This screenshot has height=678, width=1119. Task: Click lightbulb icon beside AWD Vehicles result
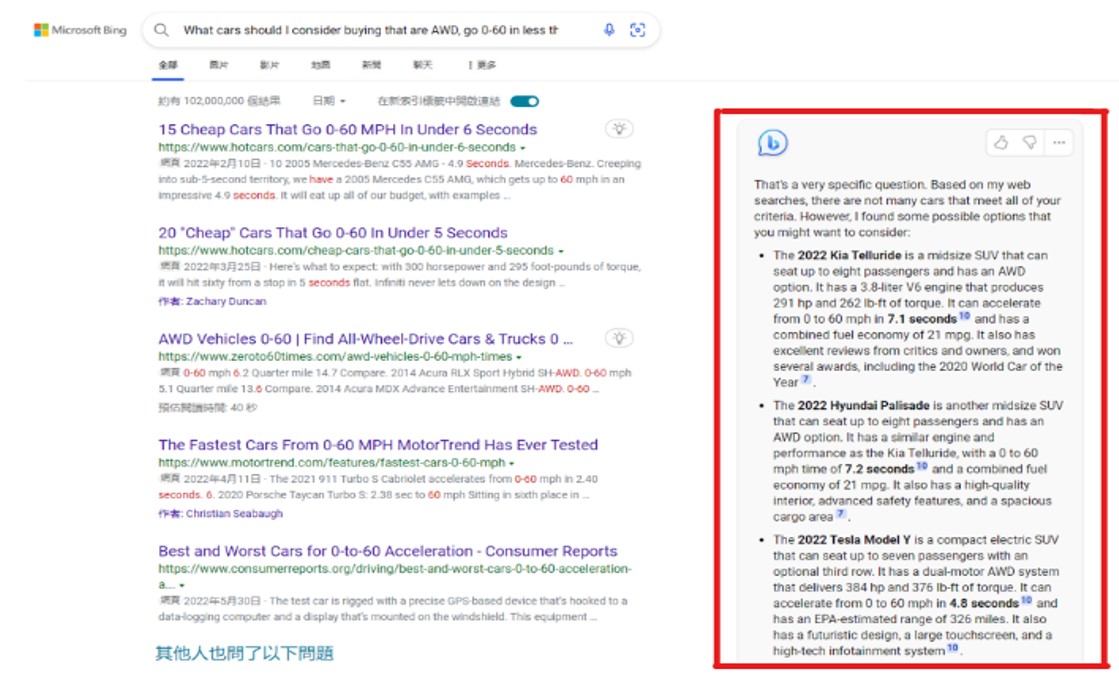coord(619,338)
